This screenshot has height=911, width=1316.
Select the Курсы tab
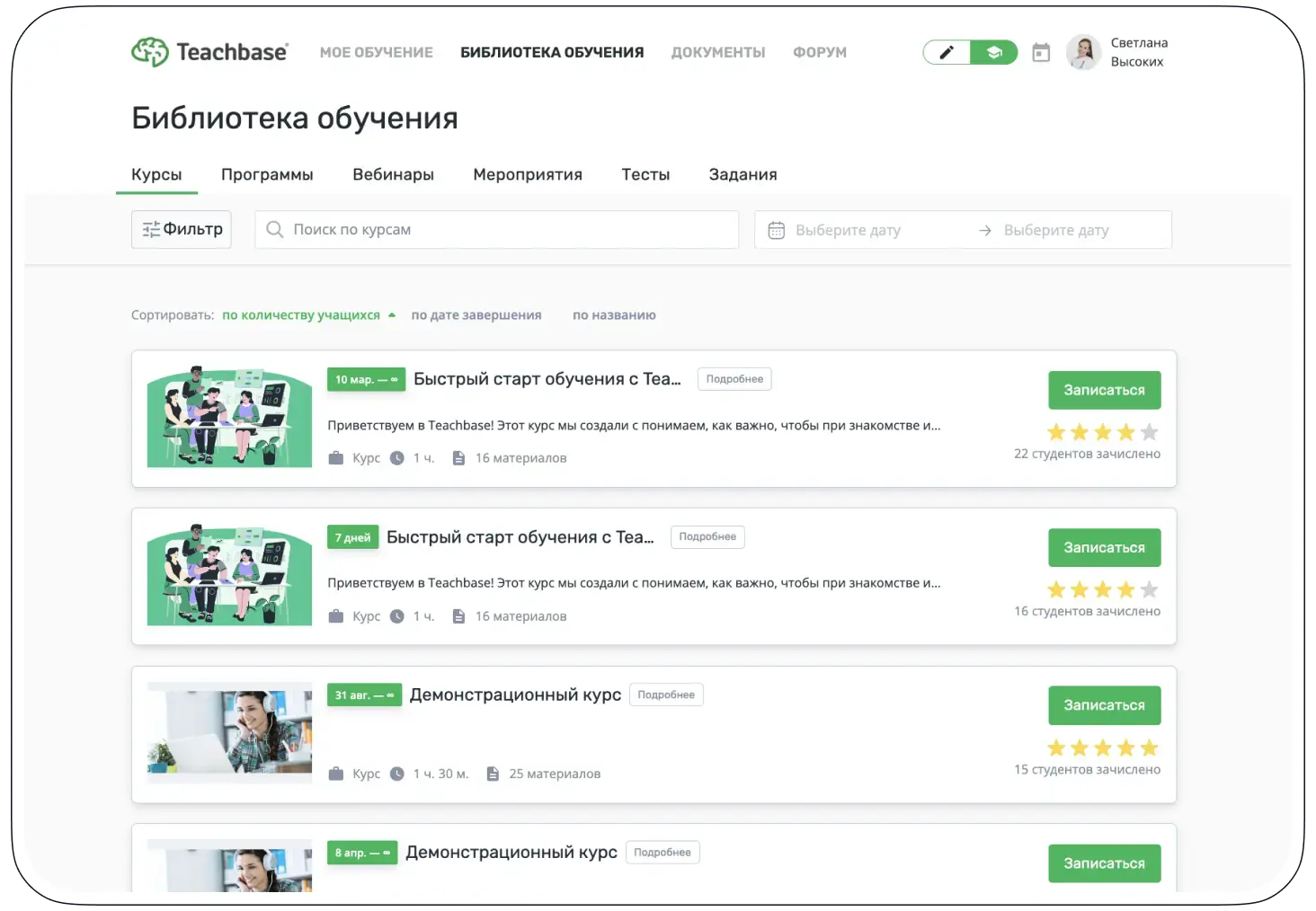156,174
